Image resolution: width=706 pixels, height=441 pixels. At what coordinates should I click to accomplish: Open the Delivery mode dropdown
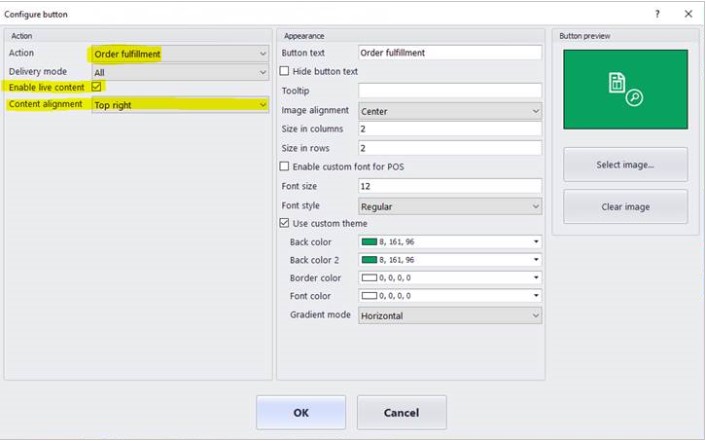[x=180, y=73]
